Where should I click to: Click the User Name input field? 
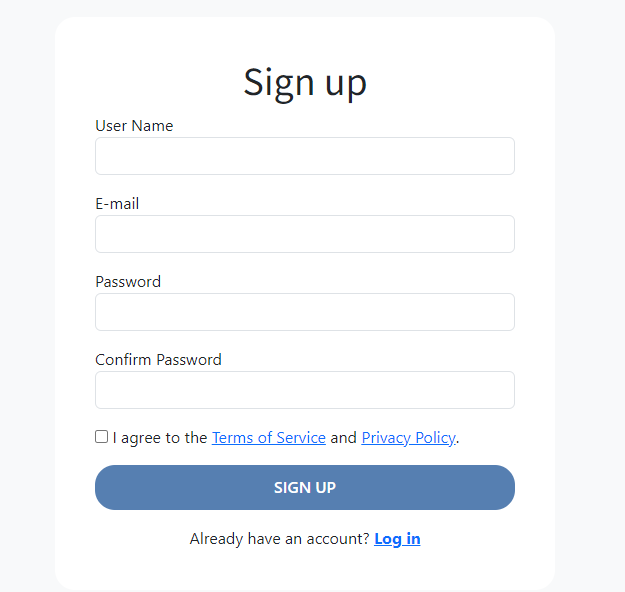[x=304, y=156]
